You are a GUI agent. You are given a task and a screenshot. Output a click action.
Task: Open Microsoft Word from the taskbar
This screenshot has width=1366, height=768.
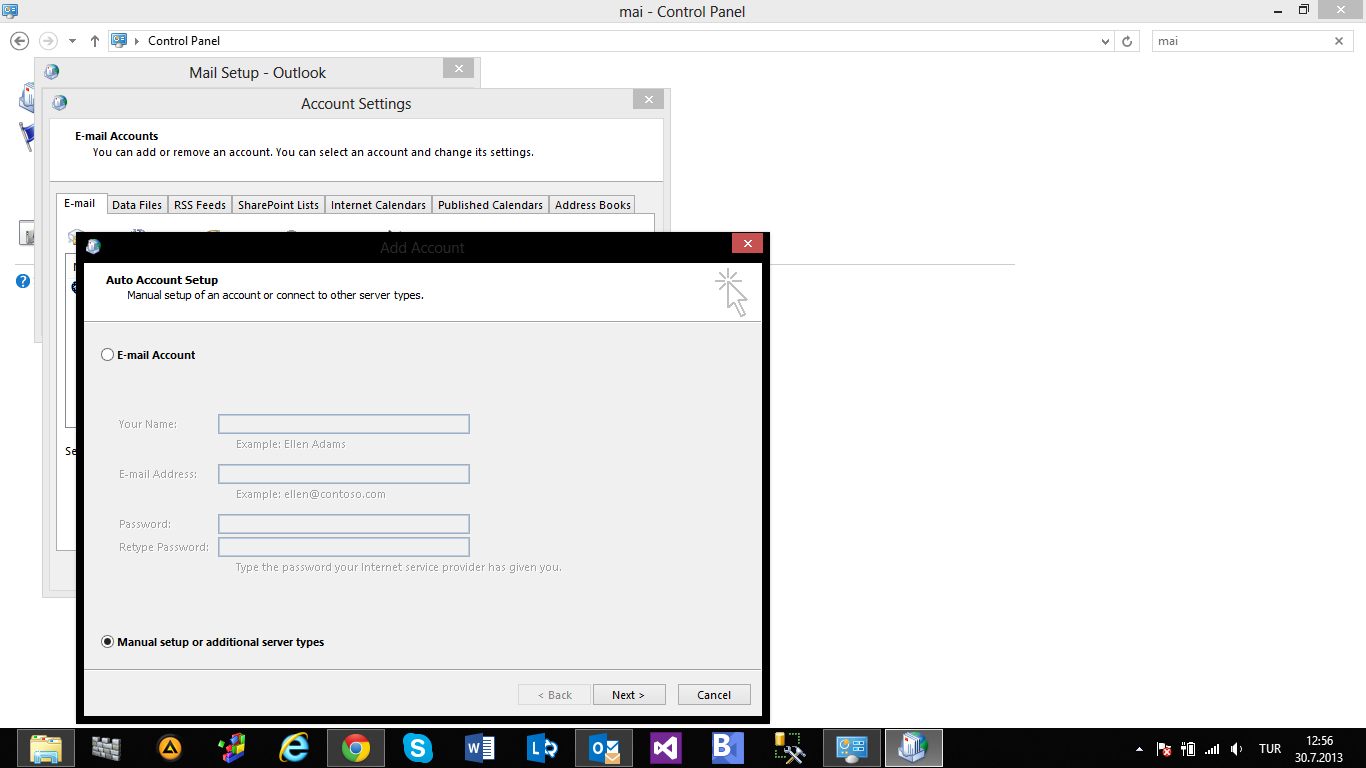(x=480, y=748)
